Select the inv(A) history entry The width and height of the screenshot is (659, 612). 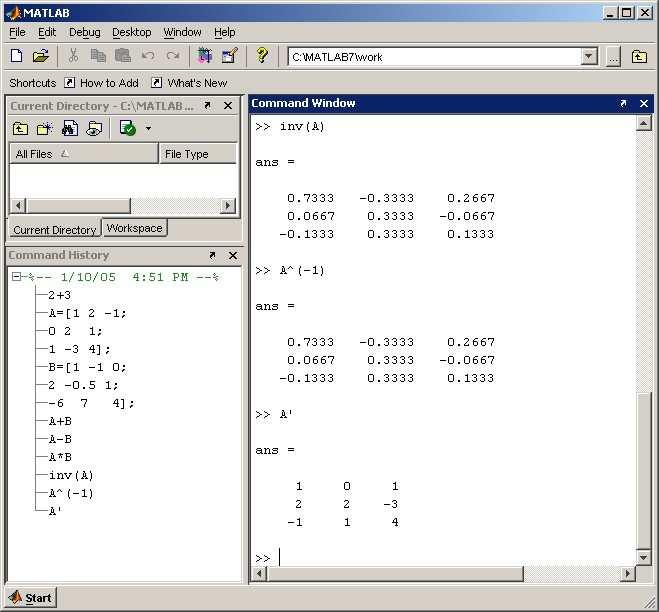tap(71, 475)
